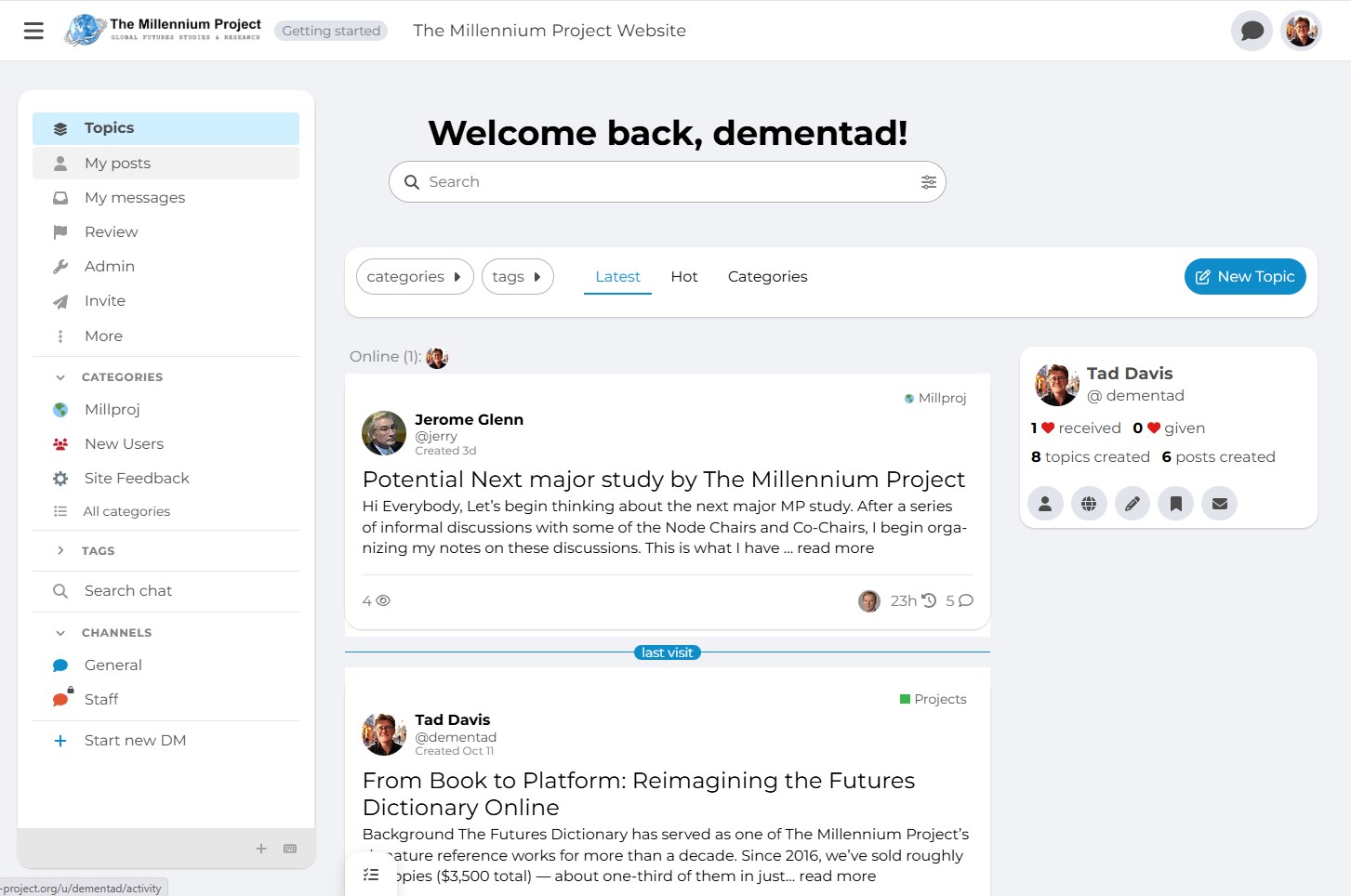Click the globe icon in profile card
This screenshot has height=896, width=1351.
tap(1088, 504)
